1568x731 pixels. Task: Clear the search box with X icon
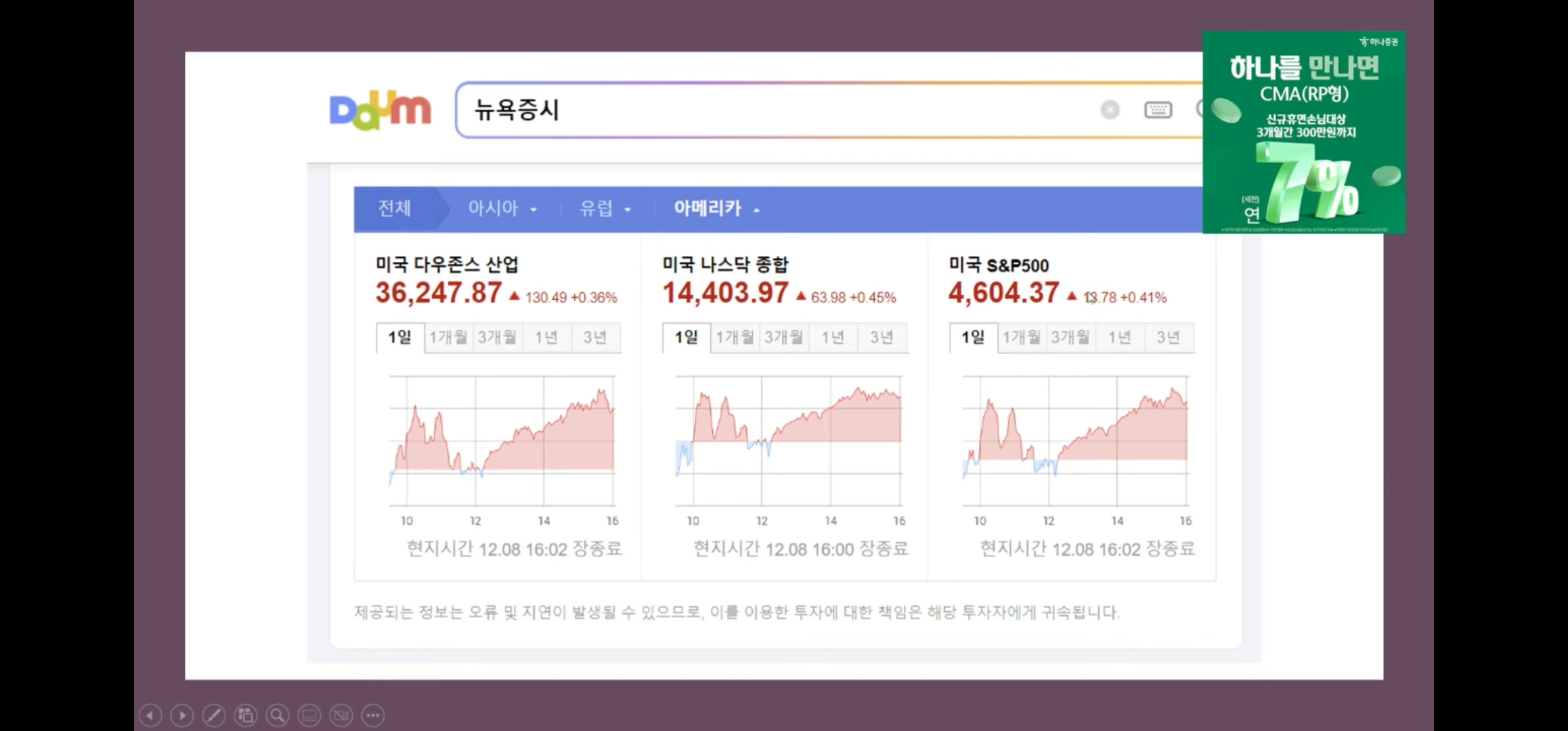[1110, 110]
